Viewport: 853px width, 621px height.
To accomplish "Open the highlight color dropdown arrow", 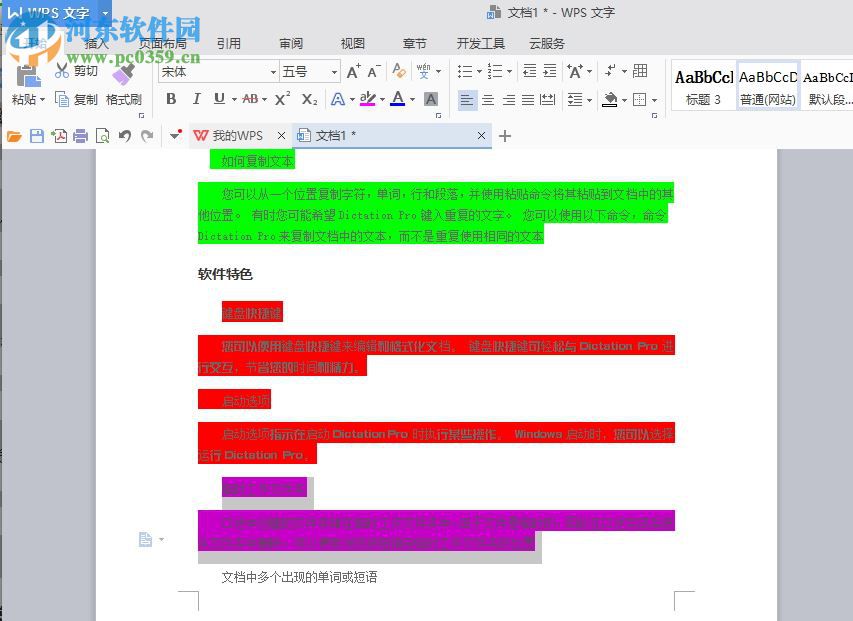I will [x=381, y=100].
